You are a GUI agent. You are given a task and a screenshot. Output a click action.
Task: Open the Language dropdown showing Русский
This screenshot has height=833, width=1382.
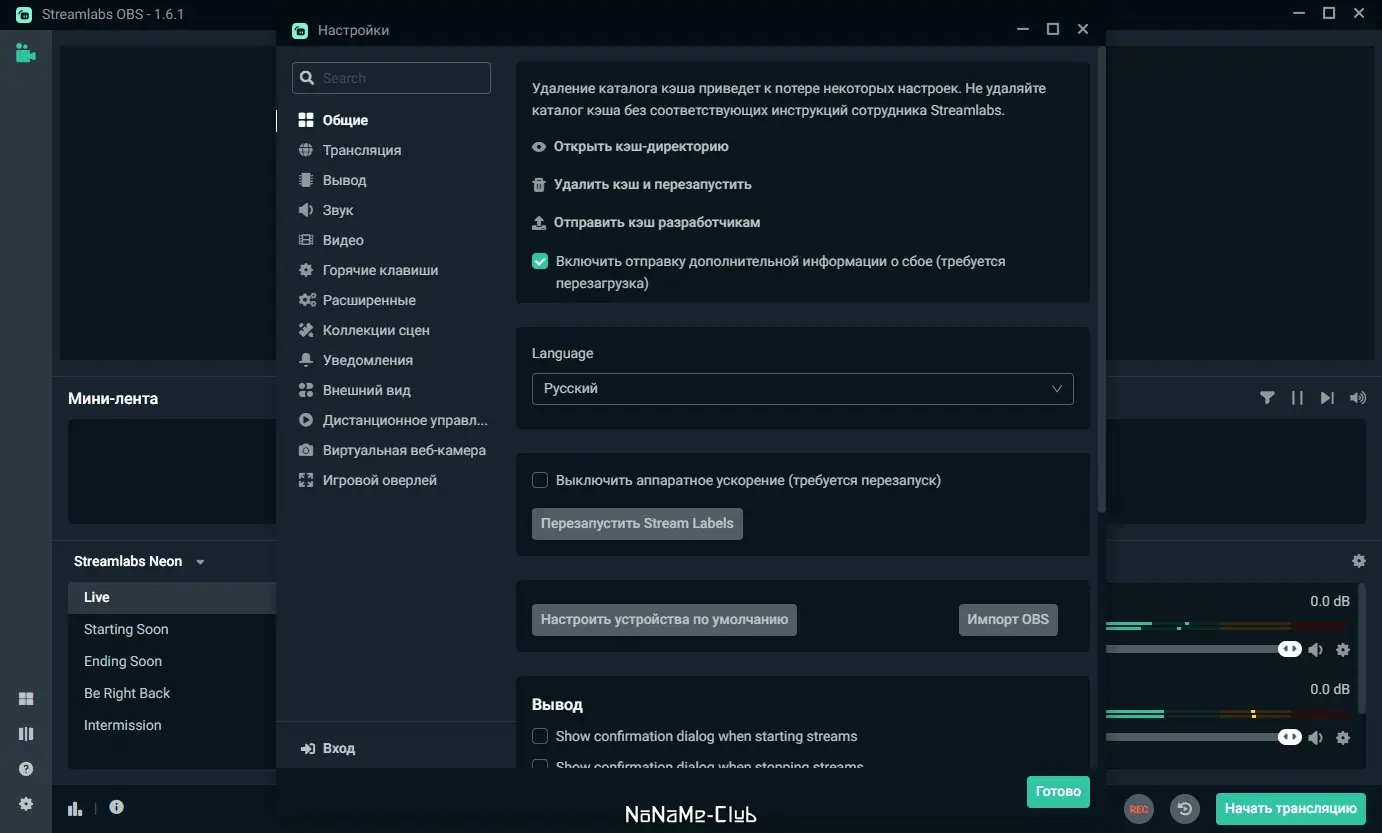(x=802, y=389)
